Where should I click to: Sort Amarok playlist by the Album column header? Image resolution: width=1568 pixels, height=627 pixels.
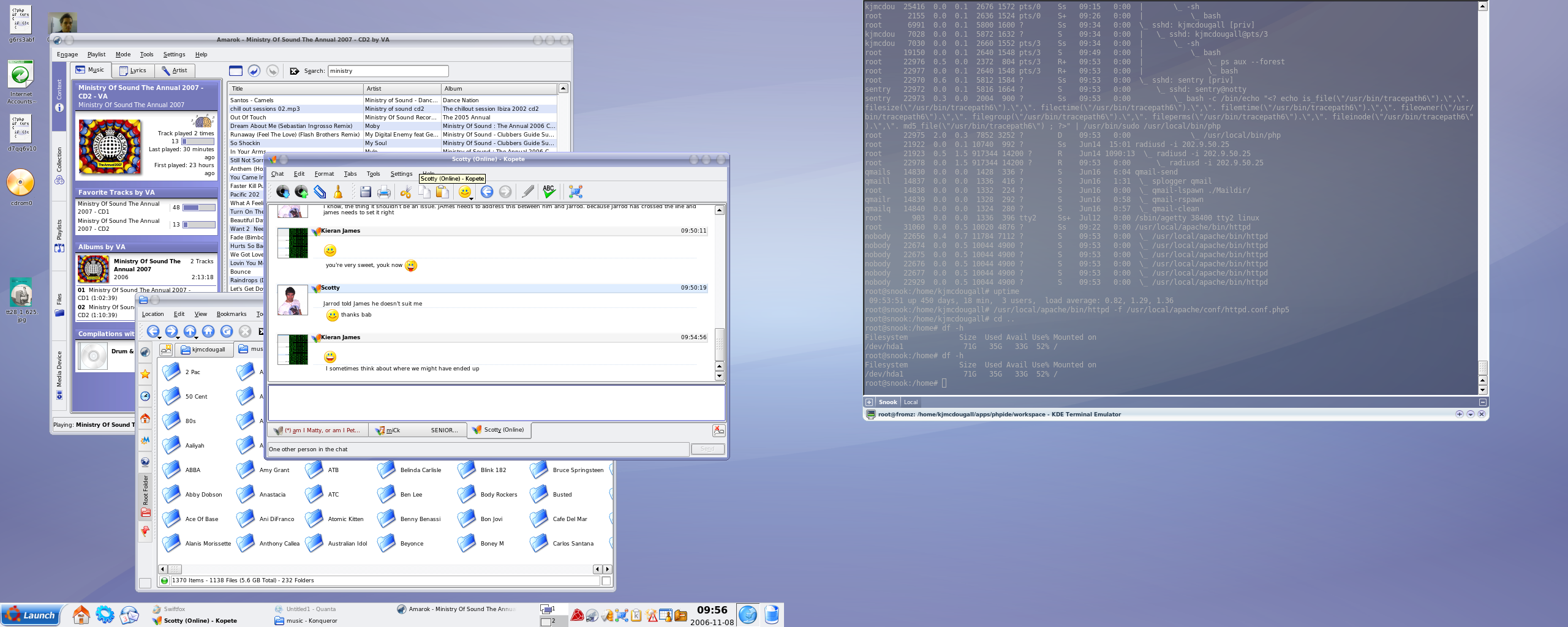(x=499, y=89)
